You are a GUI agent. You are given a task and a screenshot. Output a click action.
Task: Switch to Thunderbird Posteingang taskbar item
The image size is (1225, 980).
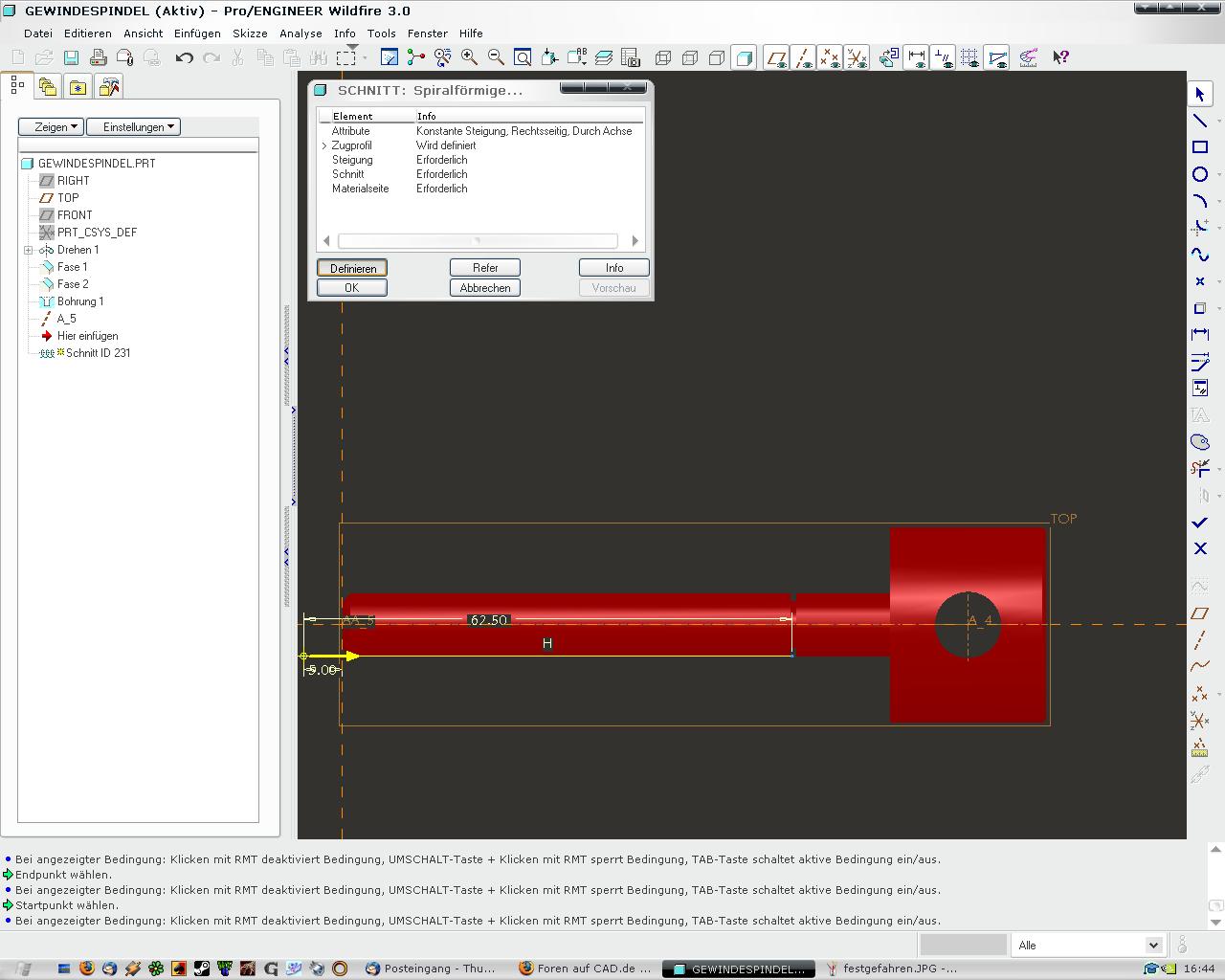click(432, 969)
